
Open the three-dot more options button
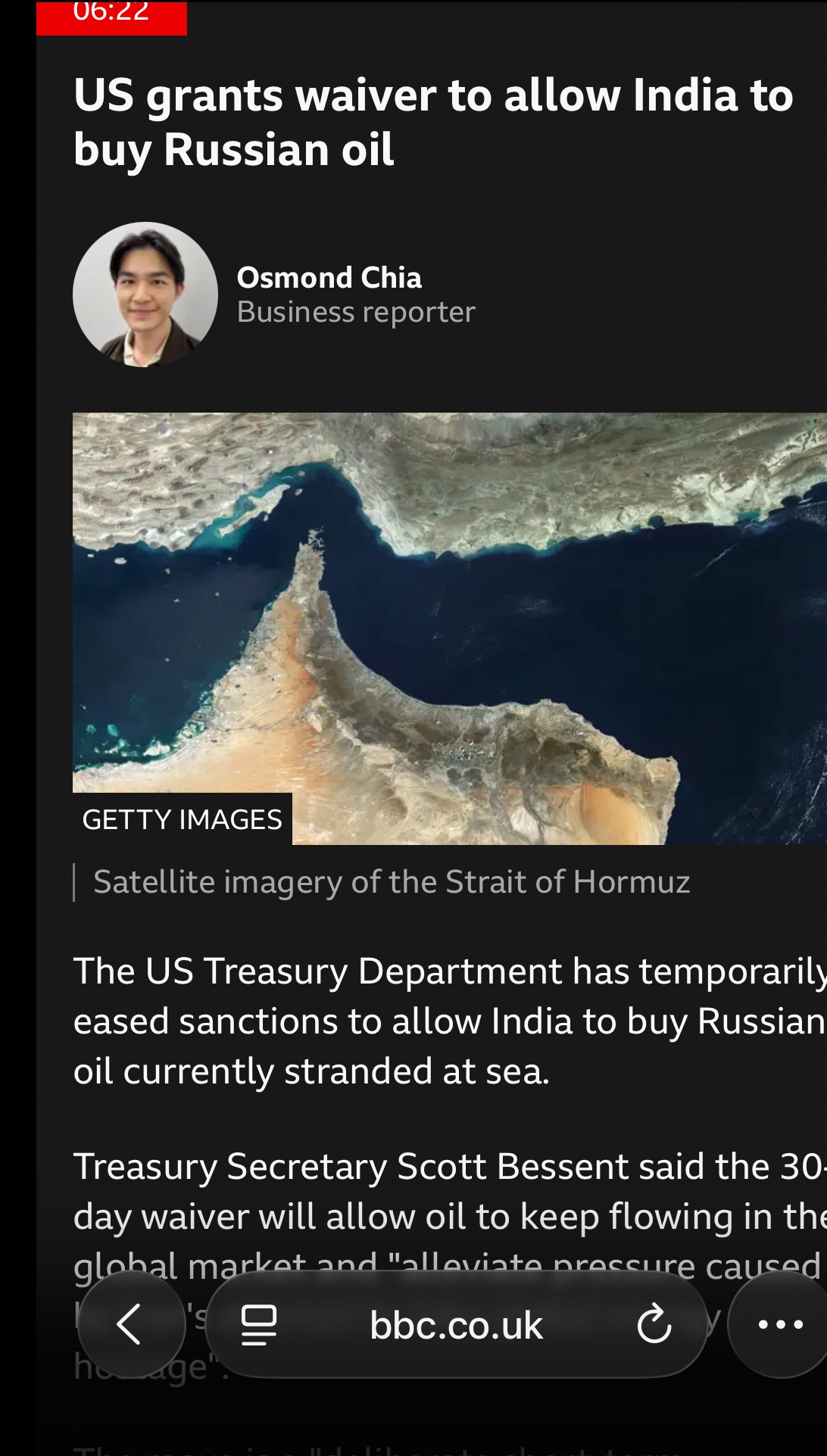tap(780, 1324)
